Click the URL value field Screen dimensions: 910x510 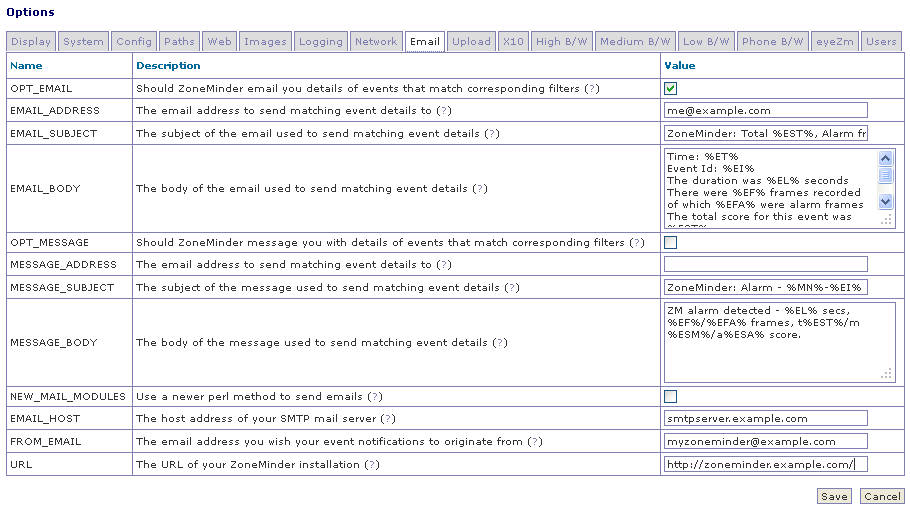click(x=765, y=464)
